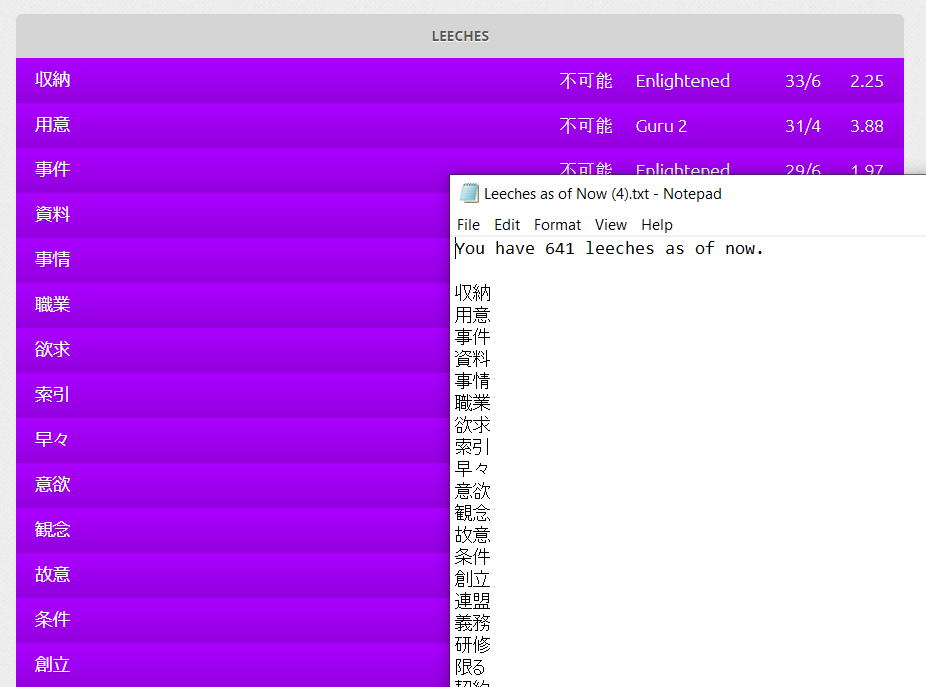Place cursor in 'You have 641 leeches' line
The image size is (926, 687).
609,249
